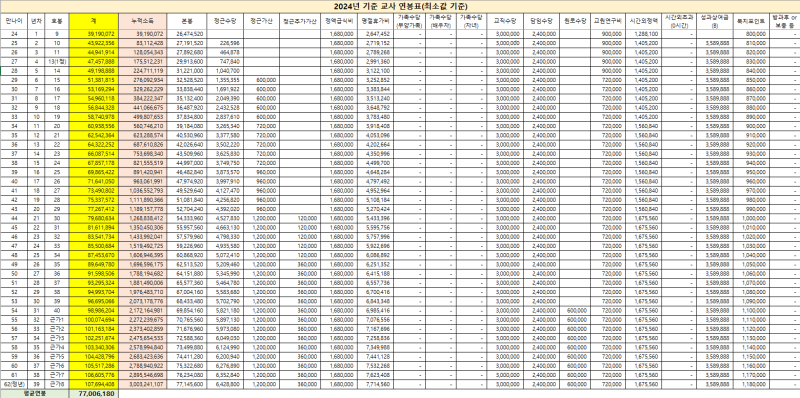Click the '본봉' header cell
The image size is (800, 398).
point(187,21)
